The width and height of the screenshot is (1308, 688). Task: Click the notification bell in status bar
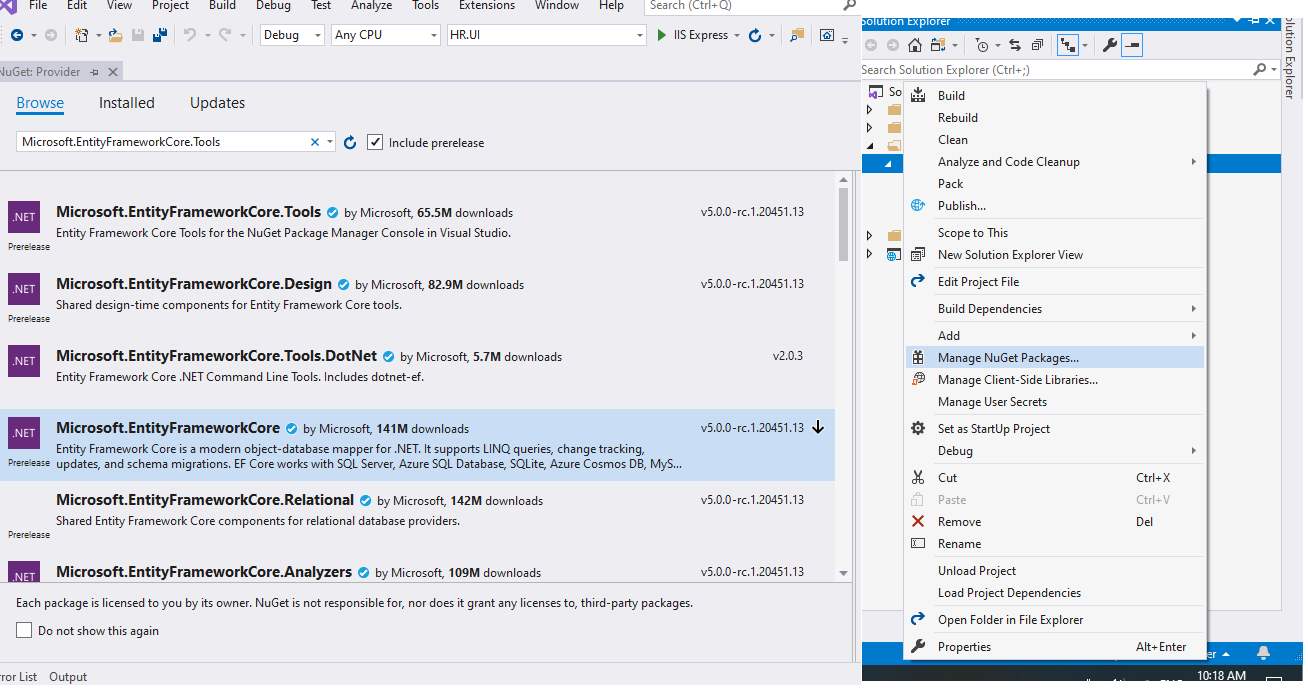[x=1263, y=654]
